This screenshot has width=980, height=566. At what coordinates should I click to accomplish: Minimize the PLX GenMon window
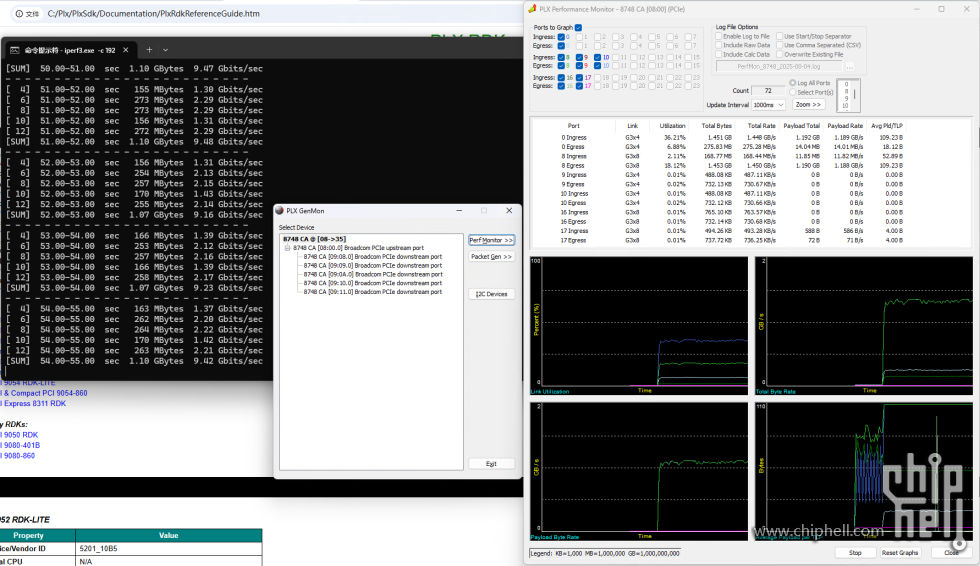(x=459, y=211)
